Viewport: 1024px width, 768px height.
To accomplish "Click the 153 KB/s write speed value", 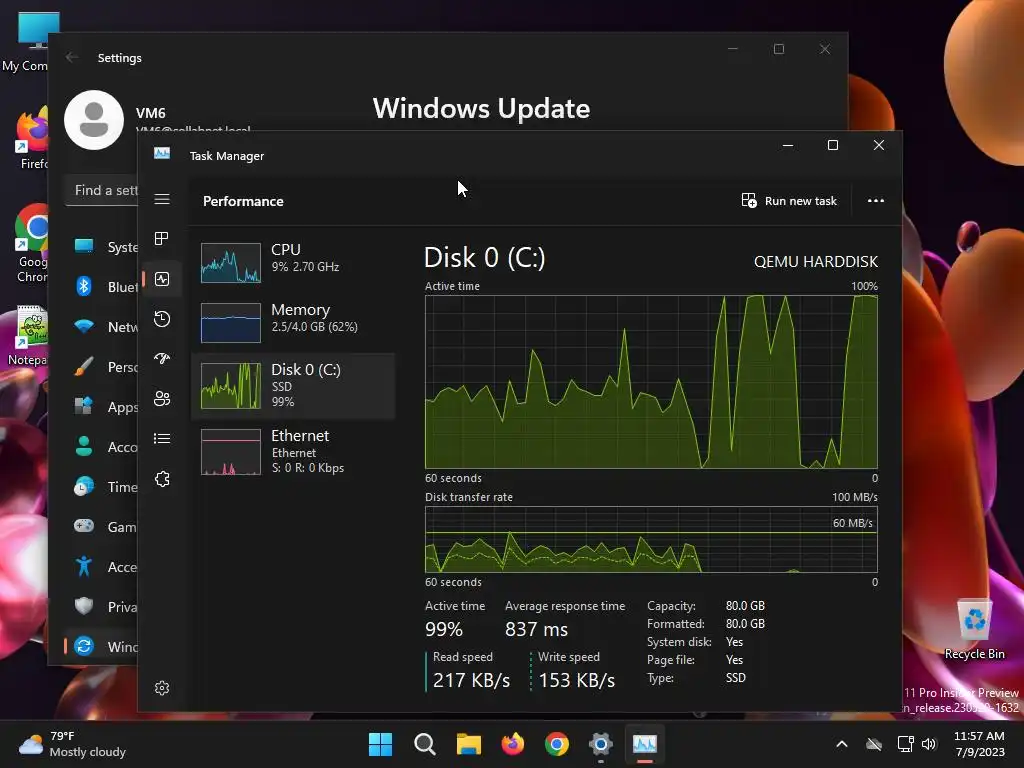I will click(x=577, y=680).
